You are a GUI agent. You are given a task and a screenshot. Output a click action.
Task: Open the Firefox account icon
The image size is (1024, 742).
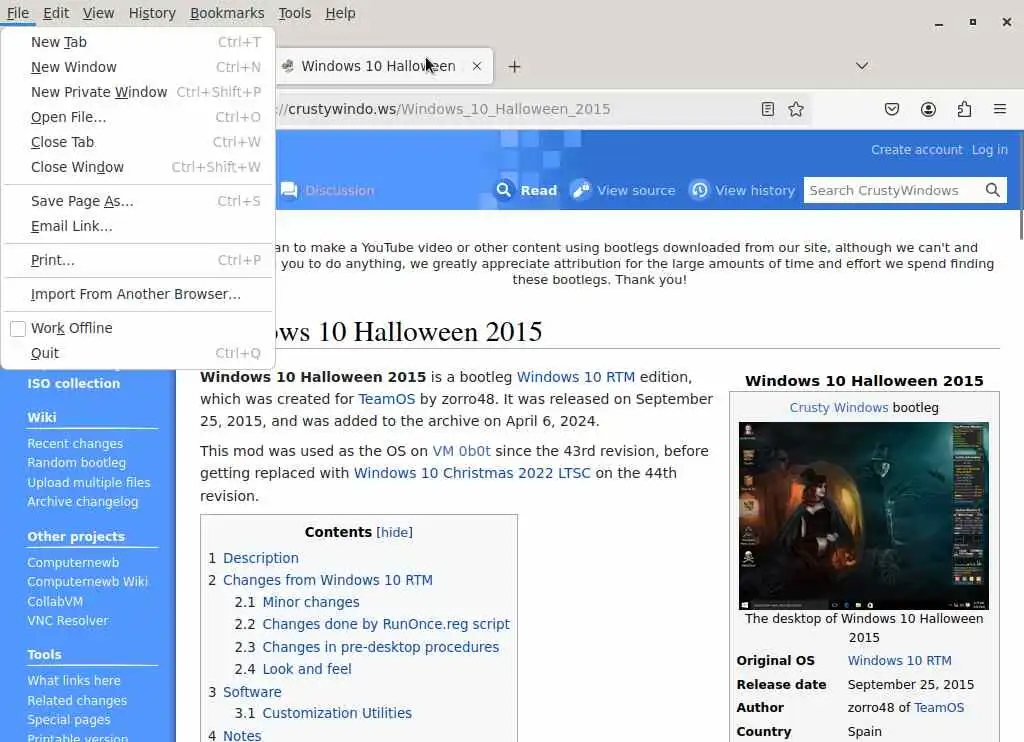tap(928, 109)
